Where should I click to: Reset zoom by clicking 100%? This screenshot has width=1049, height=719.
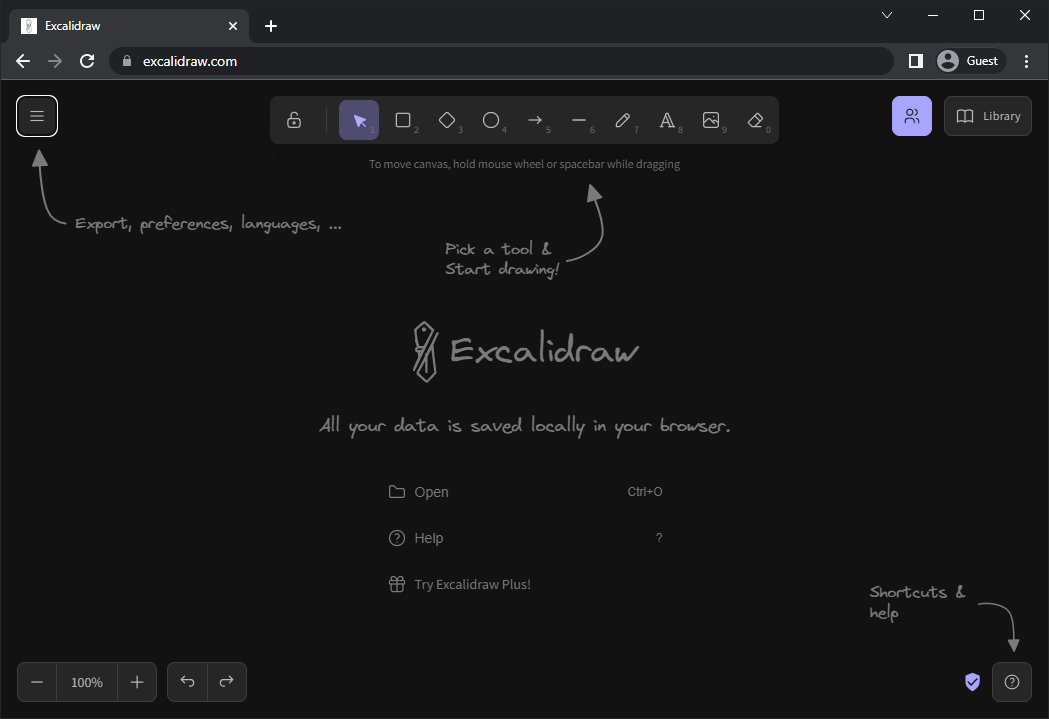point(86,681)
